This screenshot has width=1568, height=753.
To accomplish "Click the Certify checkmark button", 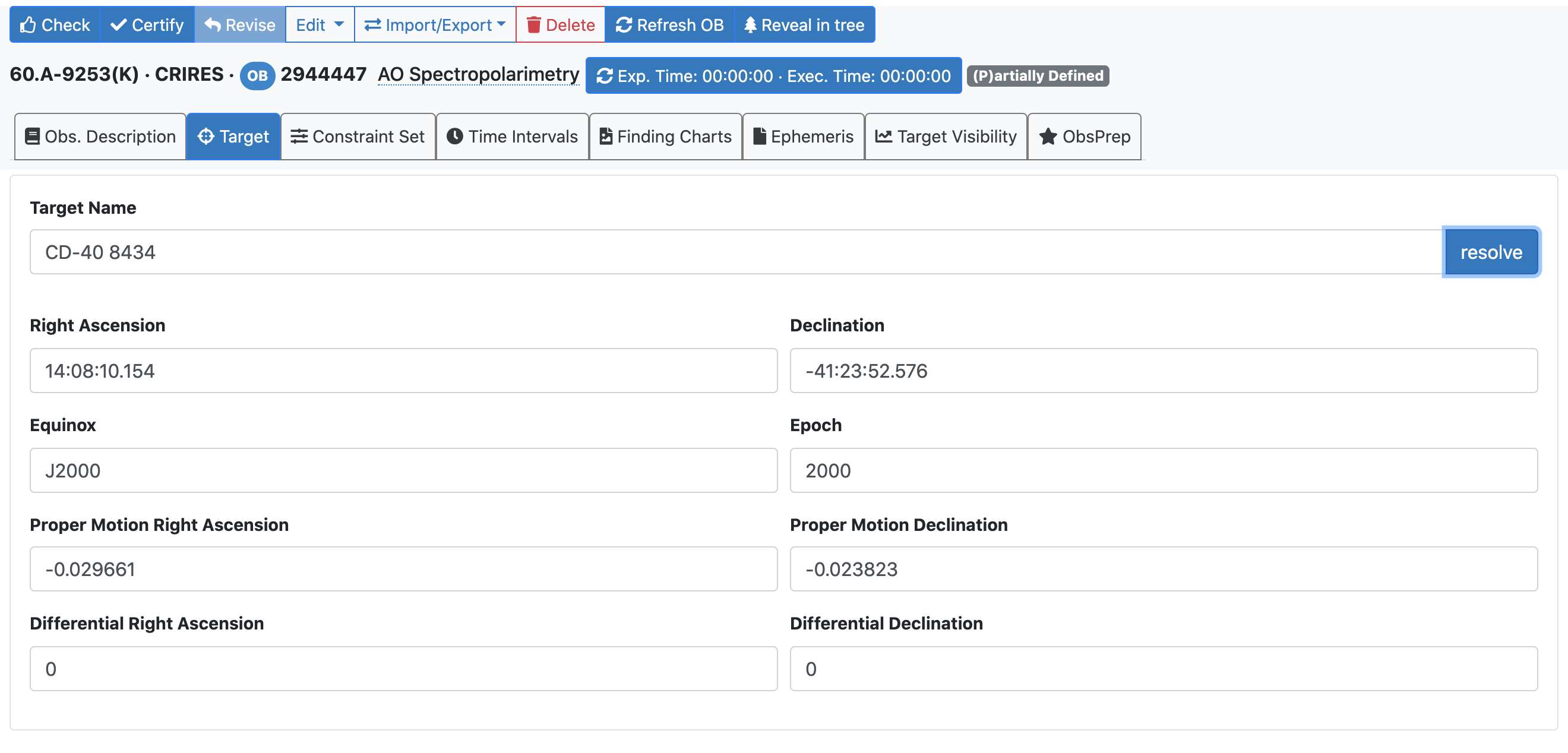I will [x=147, y=25].
